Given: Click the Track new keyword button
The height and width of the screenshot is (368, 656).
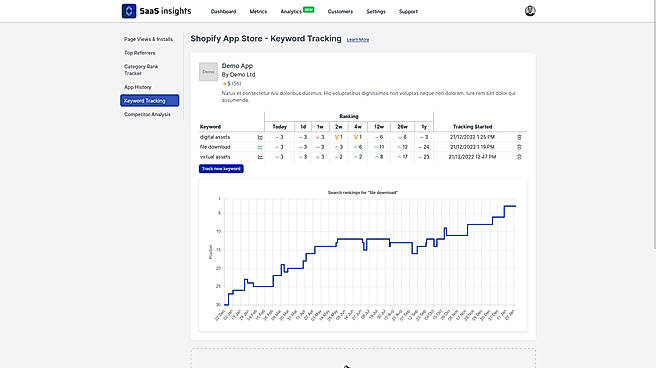Looking at the screenshot, I should [x=221, y=169].
